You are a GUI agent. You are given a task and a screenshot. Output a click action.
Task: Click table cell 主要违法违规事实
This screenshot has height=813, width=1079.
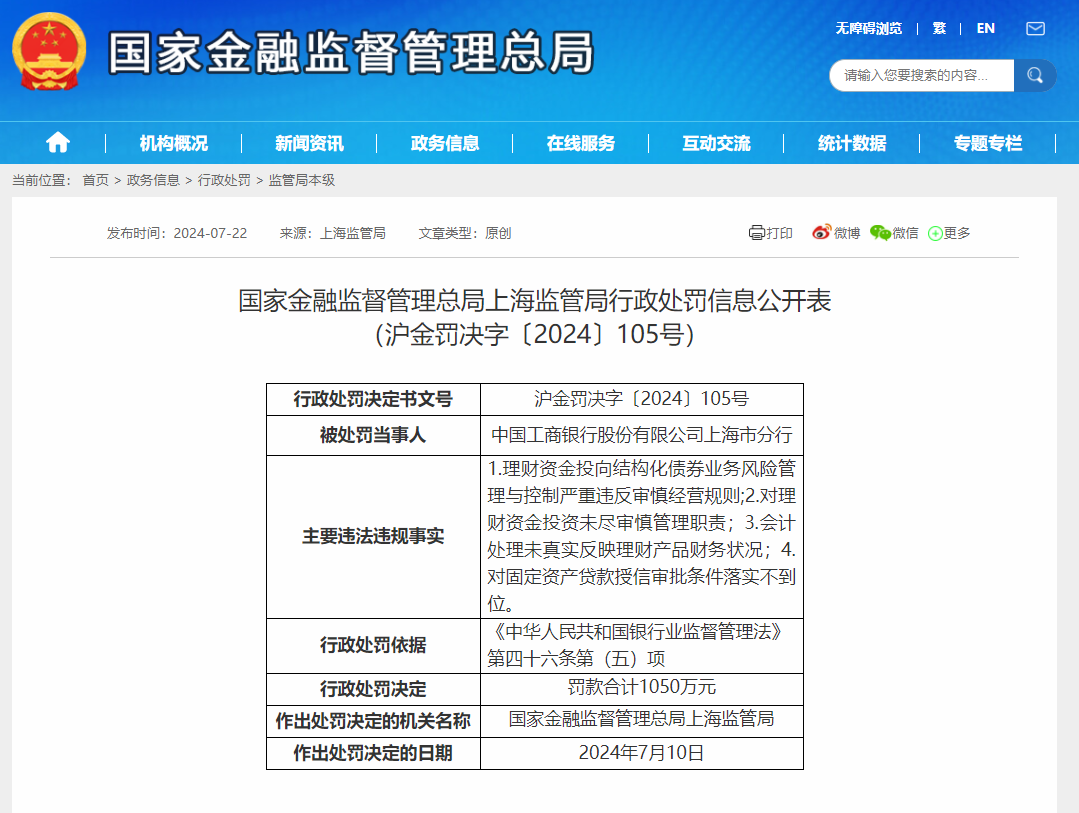click(x=373, y=536)
